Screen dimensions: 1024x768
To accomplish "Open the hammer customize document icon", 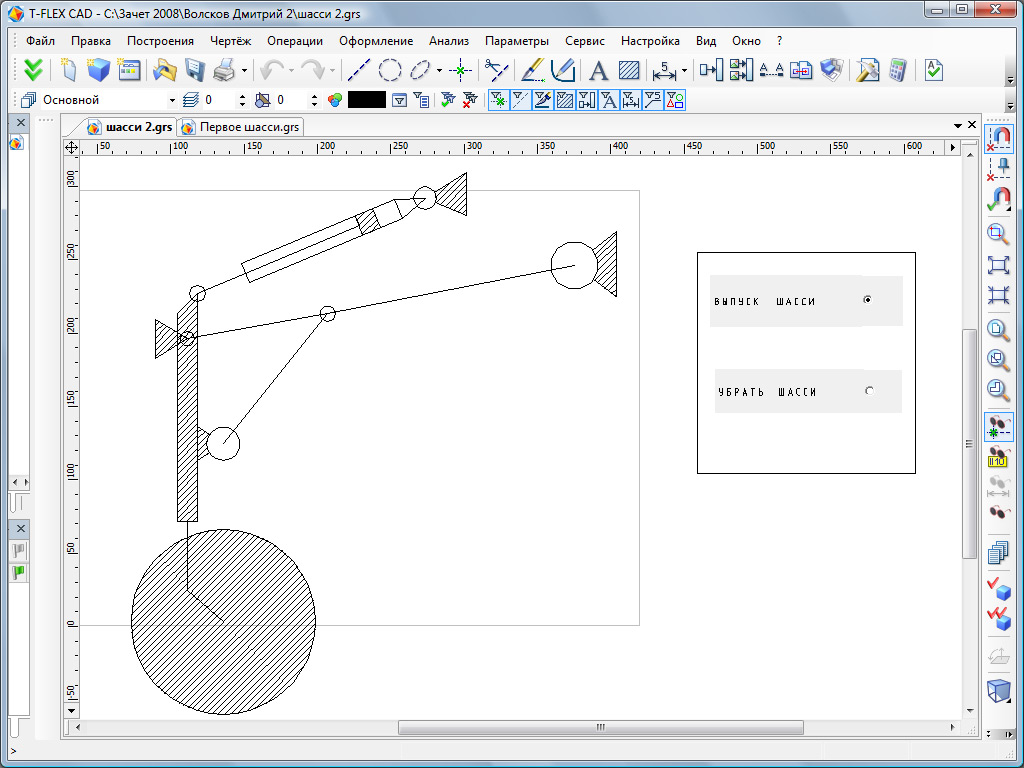I will tap(867, 70).
